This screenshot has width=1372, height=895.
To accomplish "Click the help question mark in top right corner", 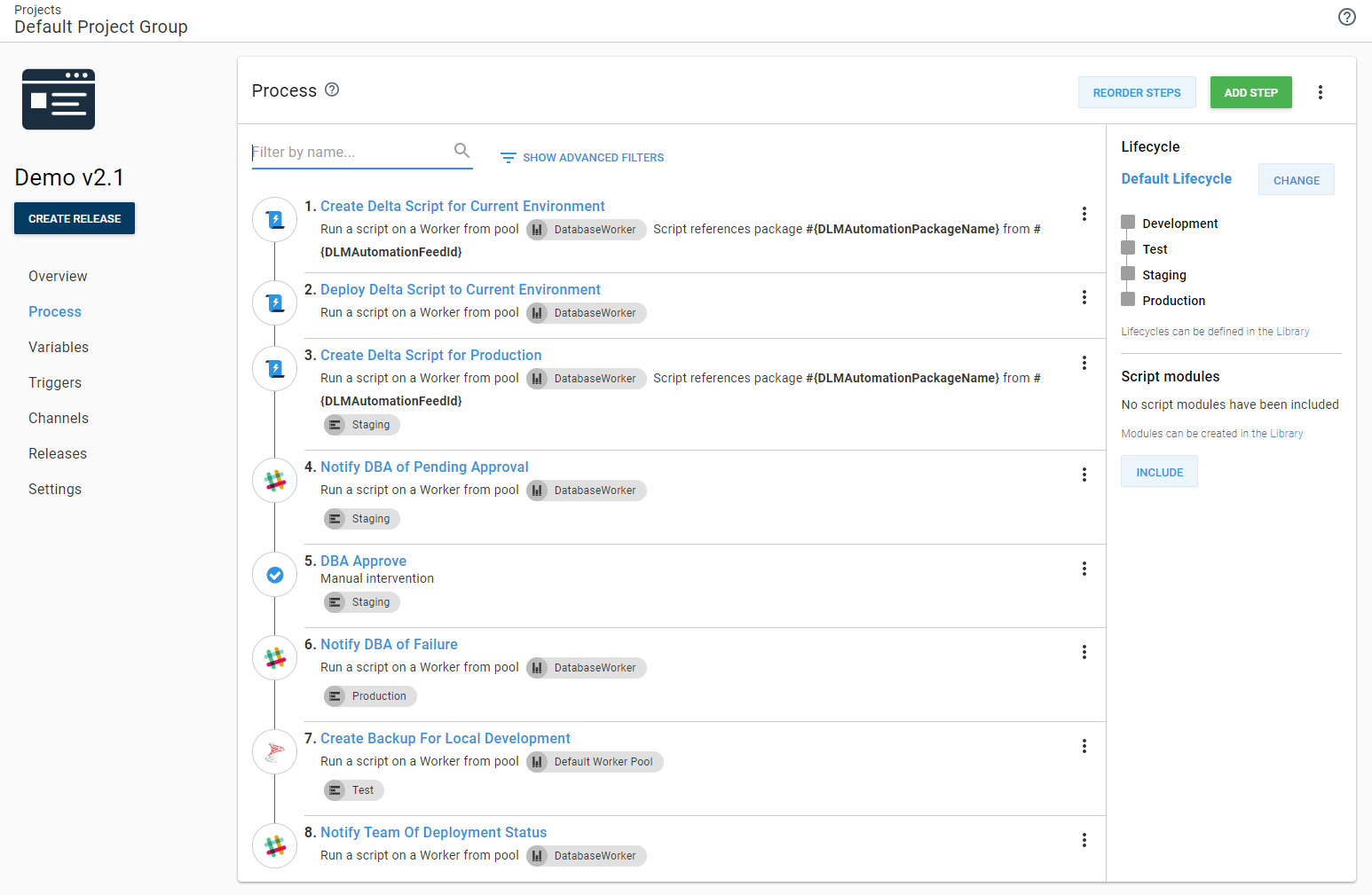I will pos(1346,17).
